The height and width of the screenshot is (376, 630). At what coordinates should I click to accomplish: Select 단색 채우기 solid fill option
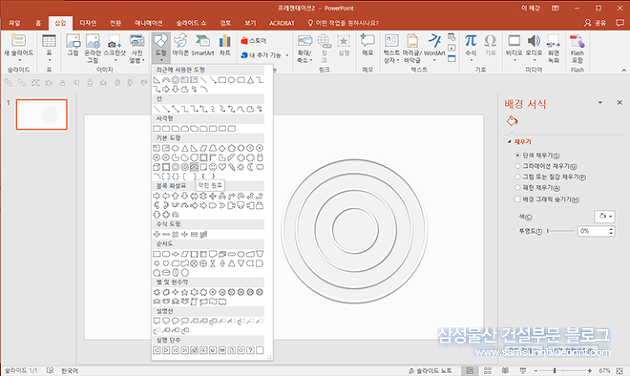tap(538, 155)
